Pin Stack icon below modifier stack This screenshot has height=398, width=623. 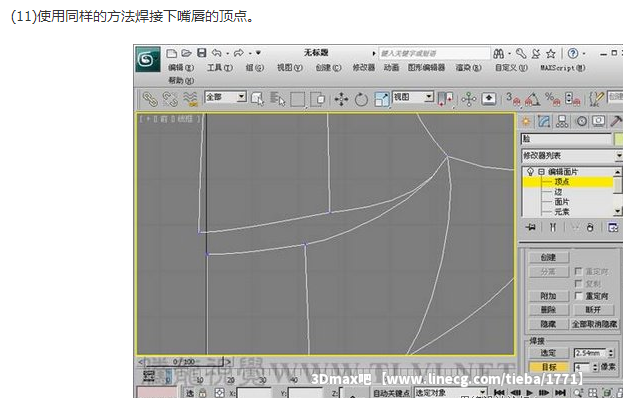pos(530,227)
